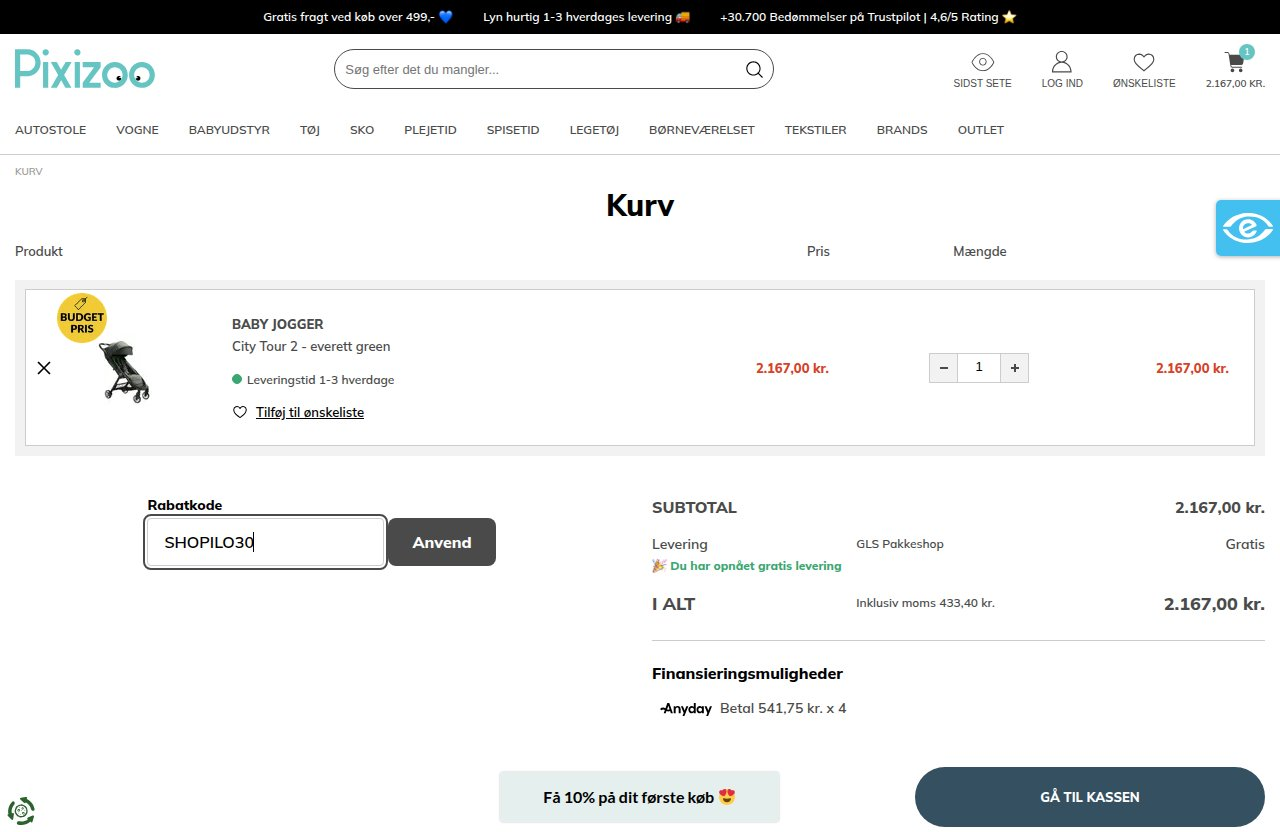1280x832 pixels.
Task: Click the Anyday financing logo
Action: [x=686, y=708]
